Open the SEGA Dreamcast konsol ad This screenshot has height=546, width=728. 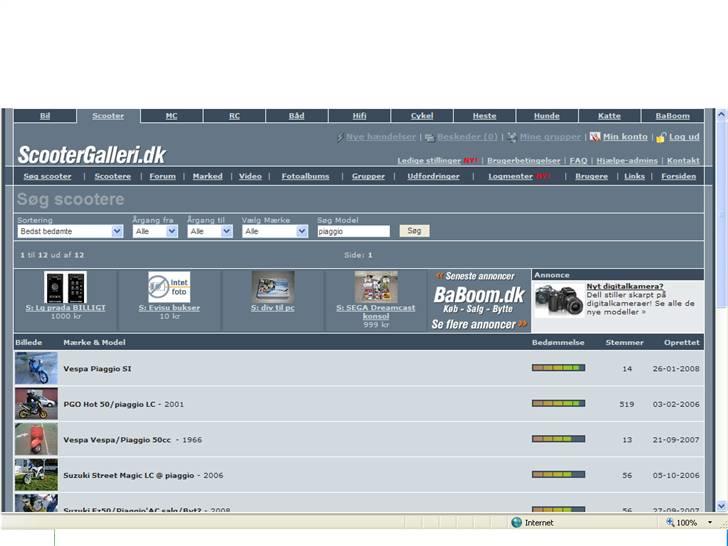[x=376, y=308]
